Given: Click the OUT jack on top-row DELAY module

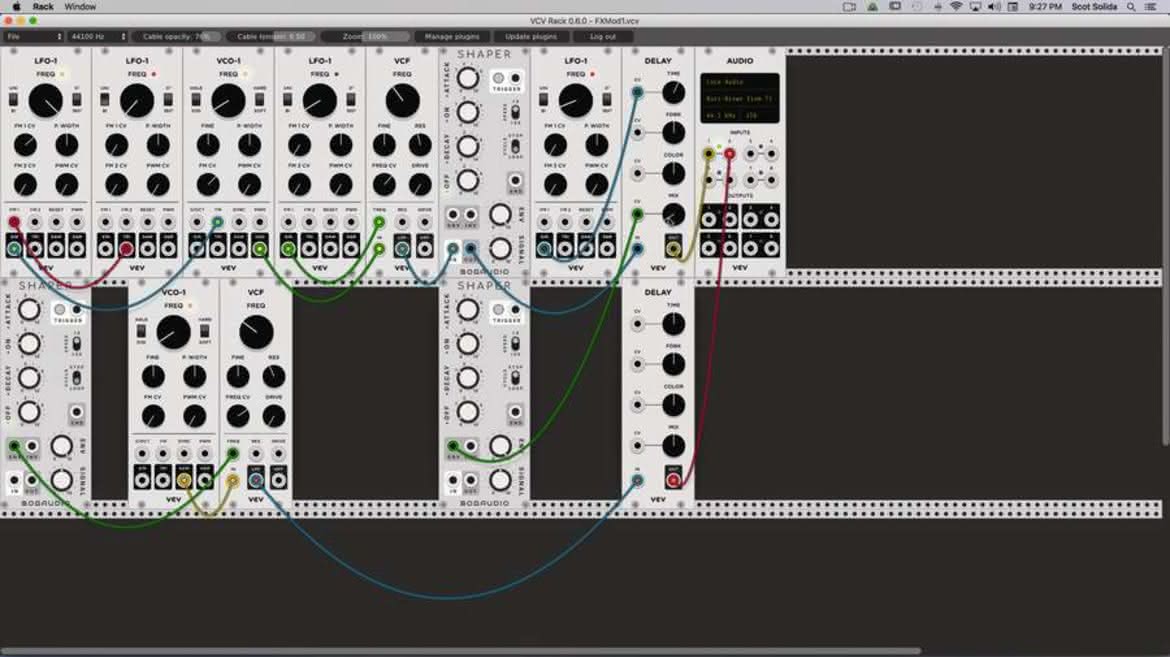Looking at the screenshot, I should tap(673, 249).
